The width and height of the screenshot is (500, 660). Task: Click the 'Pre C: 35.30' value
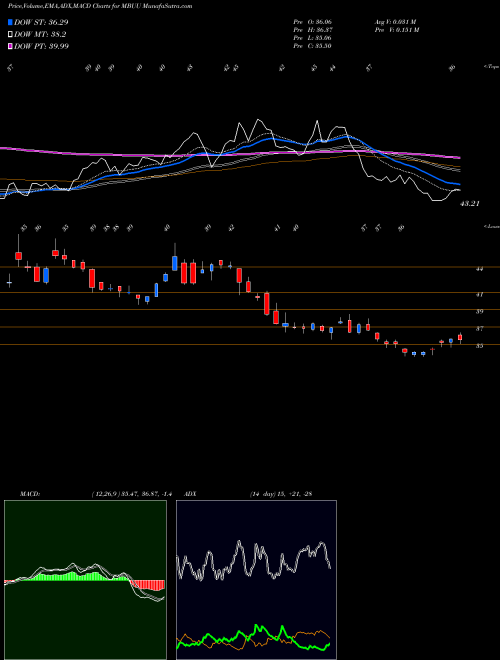[313, 46]
